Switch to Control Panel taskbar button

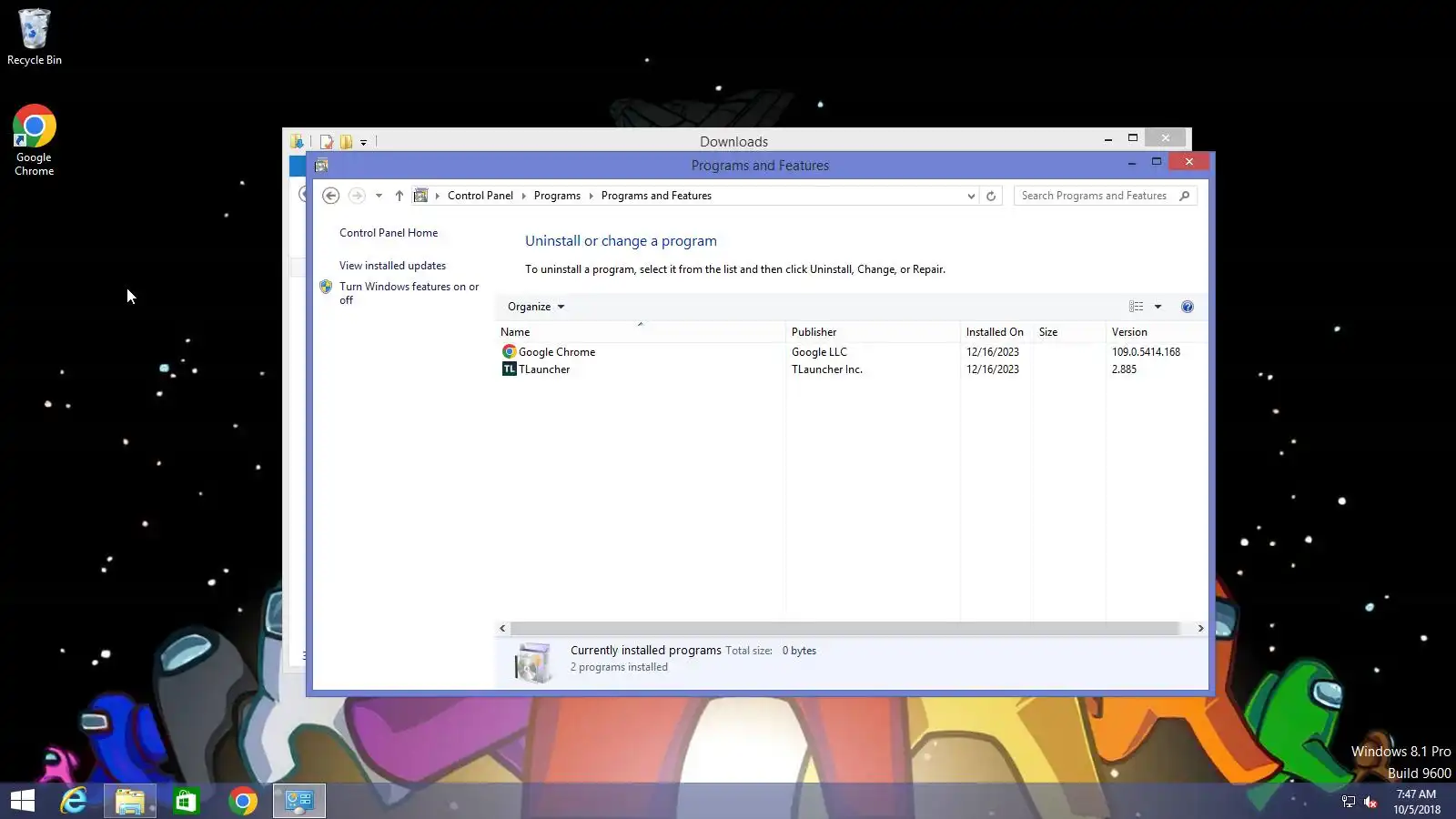point(299,801)
